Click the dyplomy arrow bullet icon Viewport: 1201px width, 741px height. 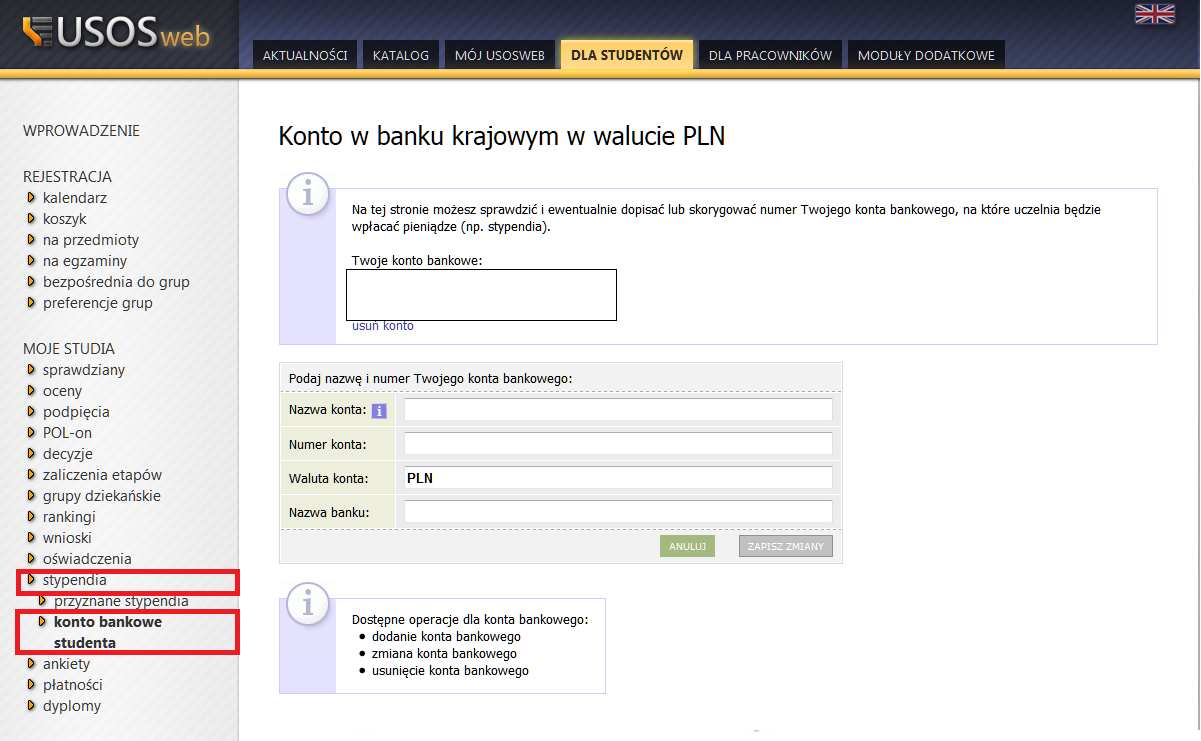click(x=32, y=706)
